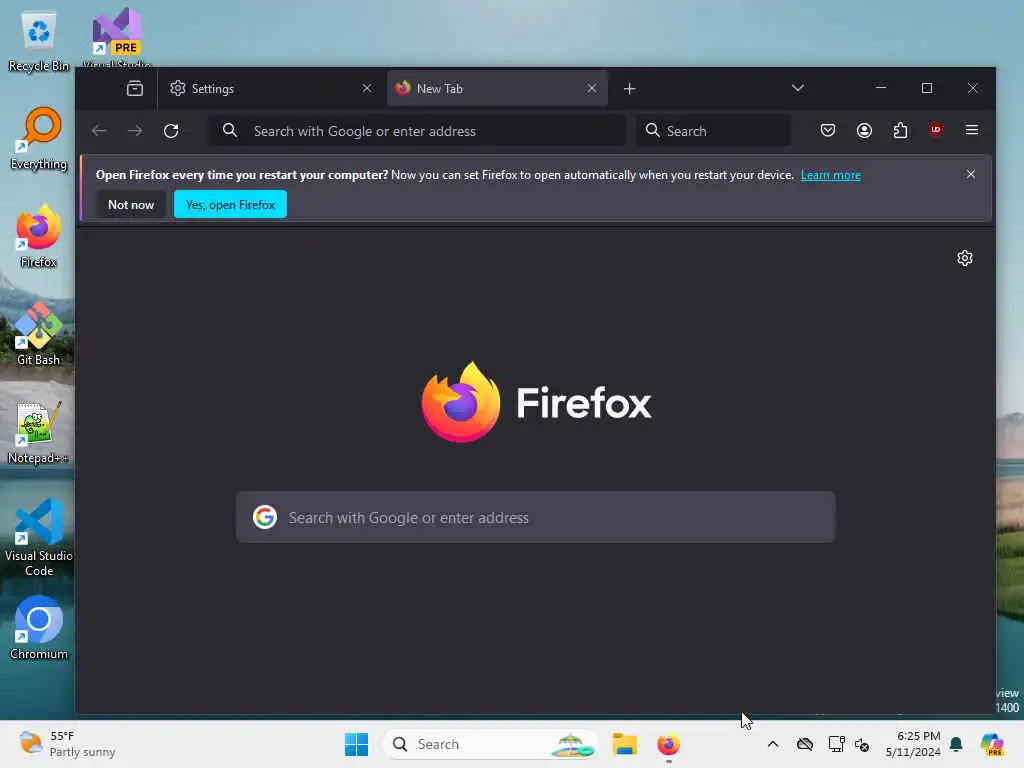Viewport: 1024px width, 768px height.
Task: Dismiss the startup notification bar
Action: (970, 174)
